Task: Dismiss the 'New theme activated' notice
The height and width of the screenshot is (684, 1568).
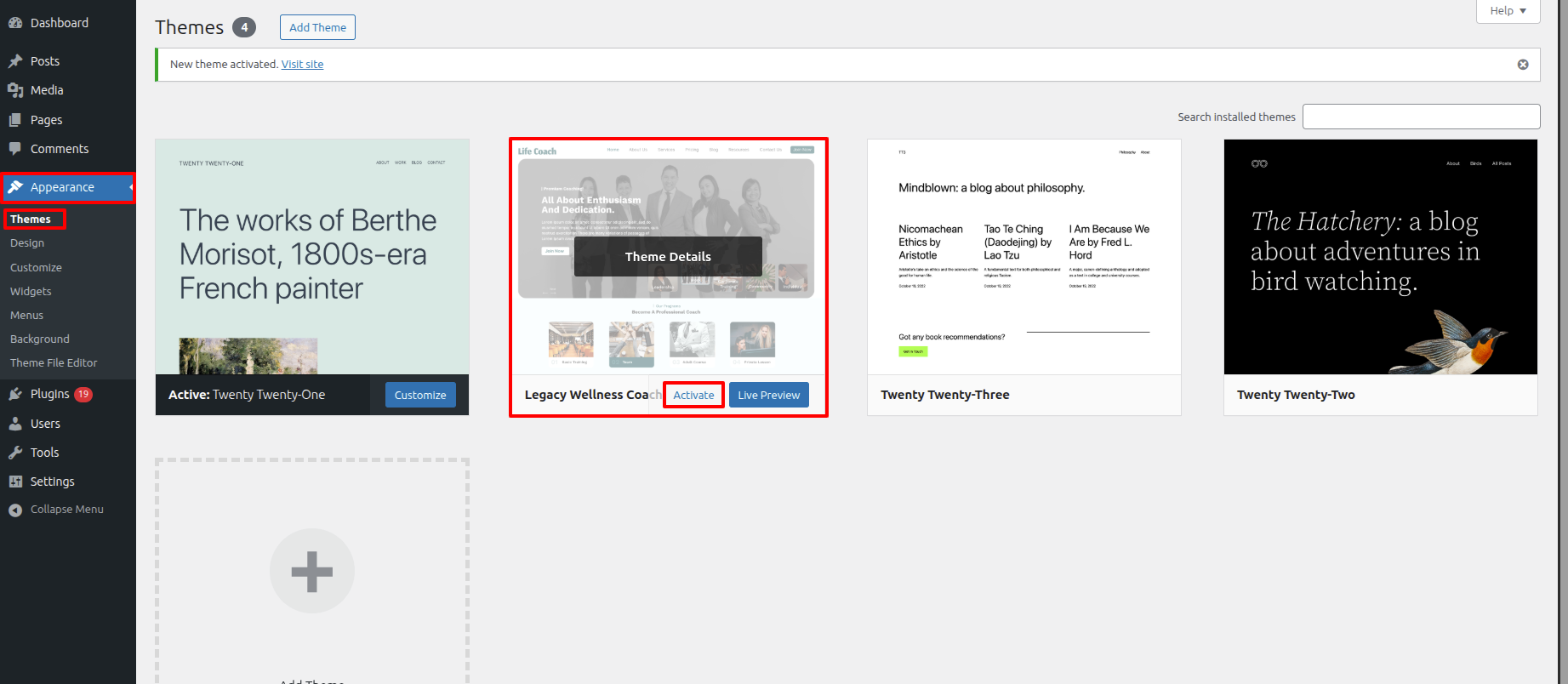Action: coord(1523,65)
